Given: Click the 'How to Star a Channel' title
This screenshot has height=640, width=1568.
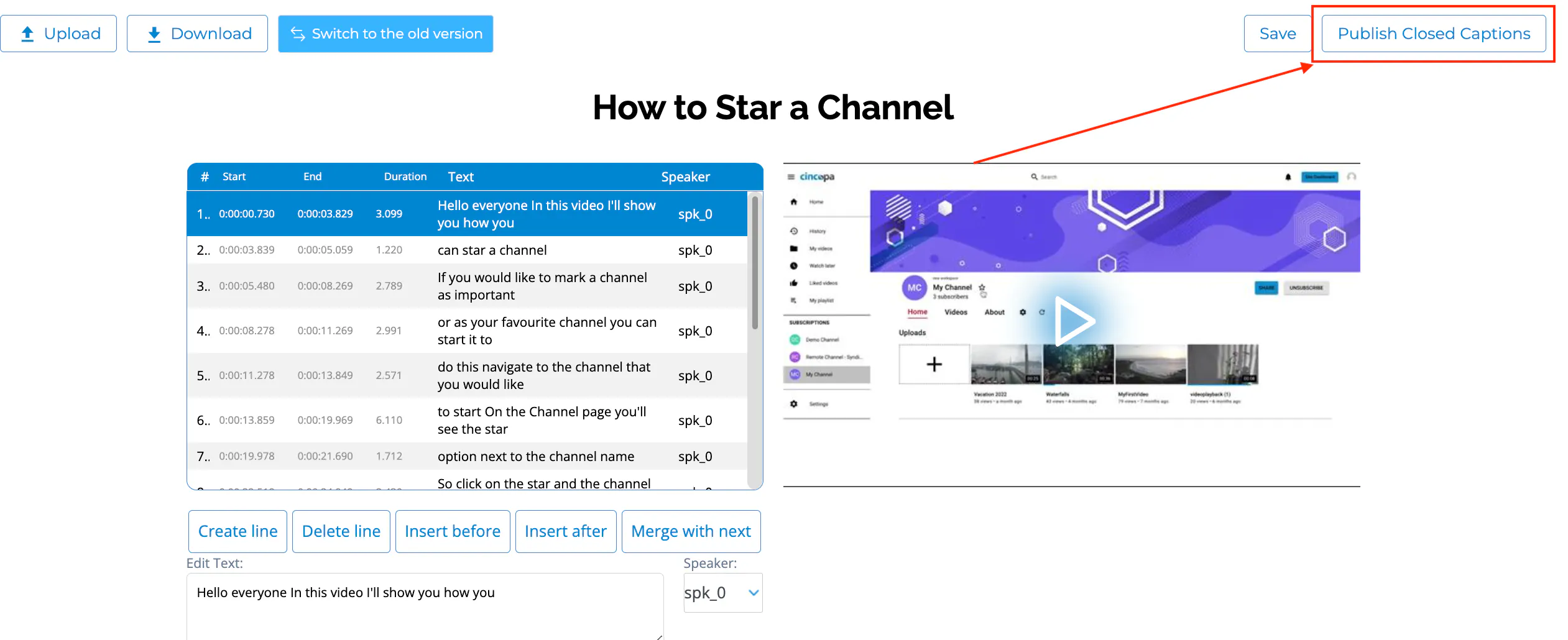Looking at the screenshot, I should click(x=773, y=107).
